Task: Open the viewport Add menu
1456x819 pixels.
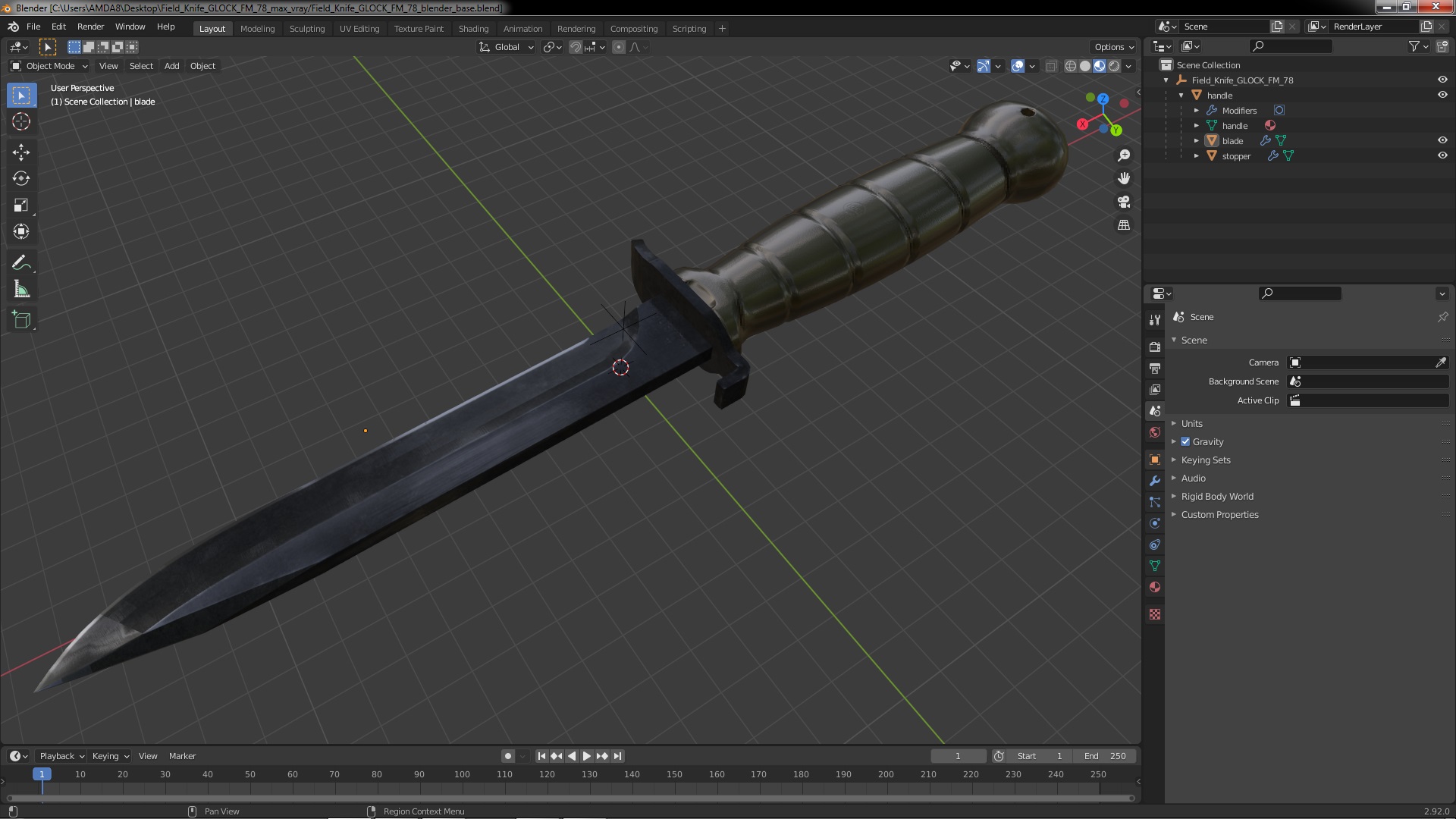Action: point(172,66)
